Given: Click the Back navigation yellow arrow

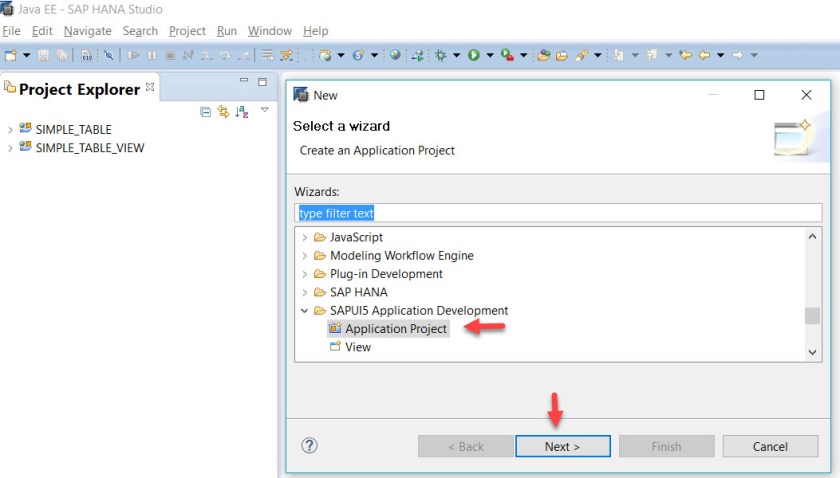Looking at the screenshot, I should click(704, 55).
